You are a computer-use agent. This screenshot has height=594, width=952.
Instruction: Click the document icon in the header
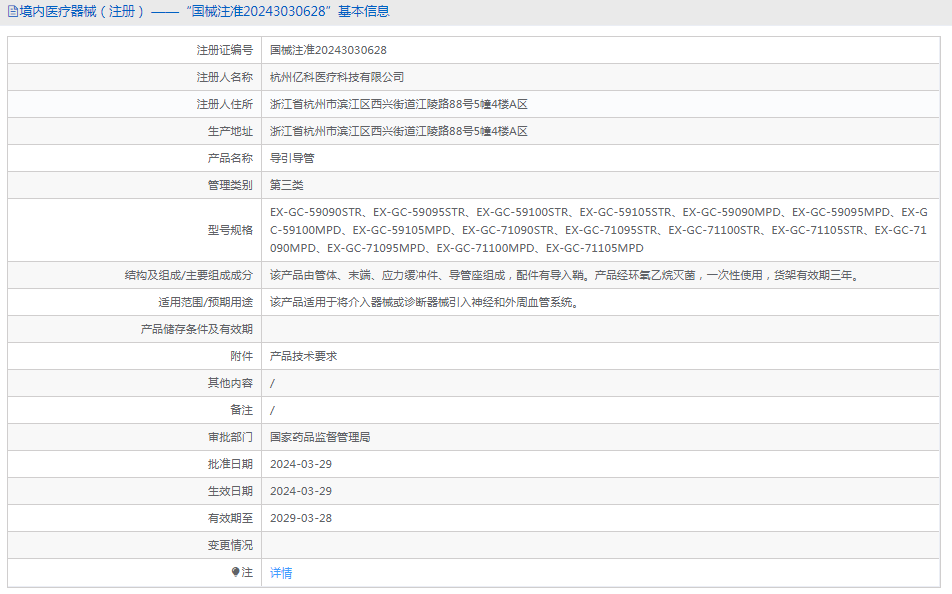12,12
